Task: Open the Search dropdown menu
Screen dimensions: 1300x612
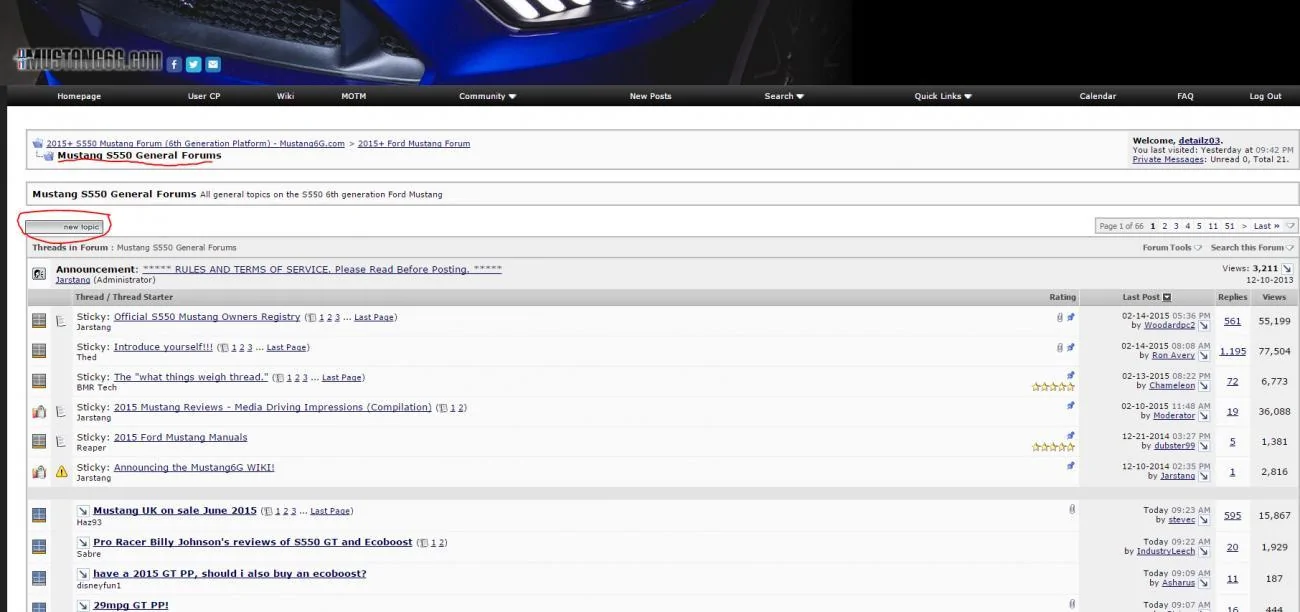Action: tap(784, 96)
